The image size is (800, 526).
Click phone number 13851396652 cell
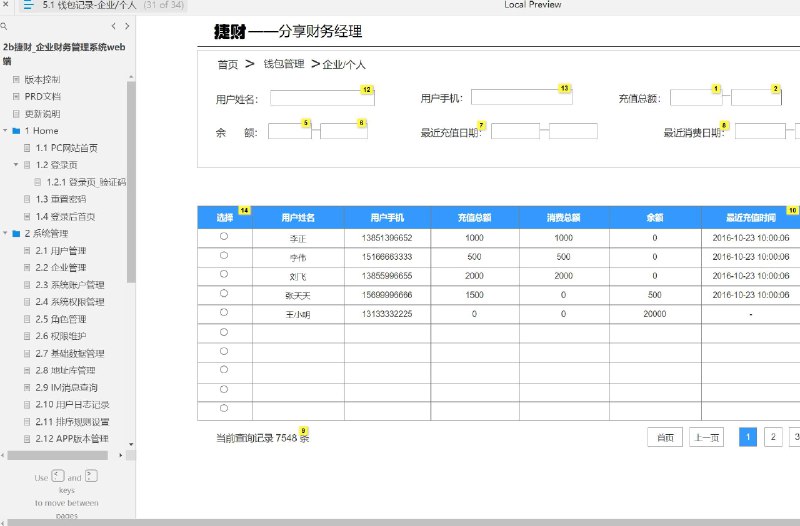(387, 238)
